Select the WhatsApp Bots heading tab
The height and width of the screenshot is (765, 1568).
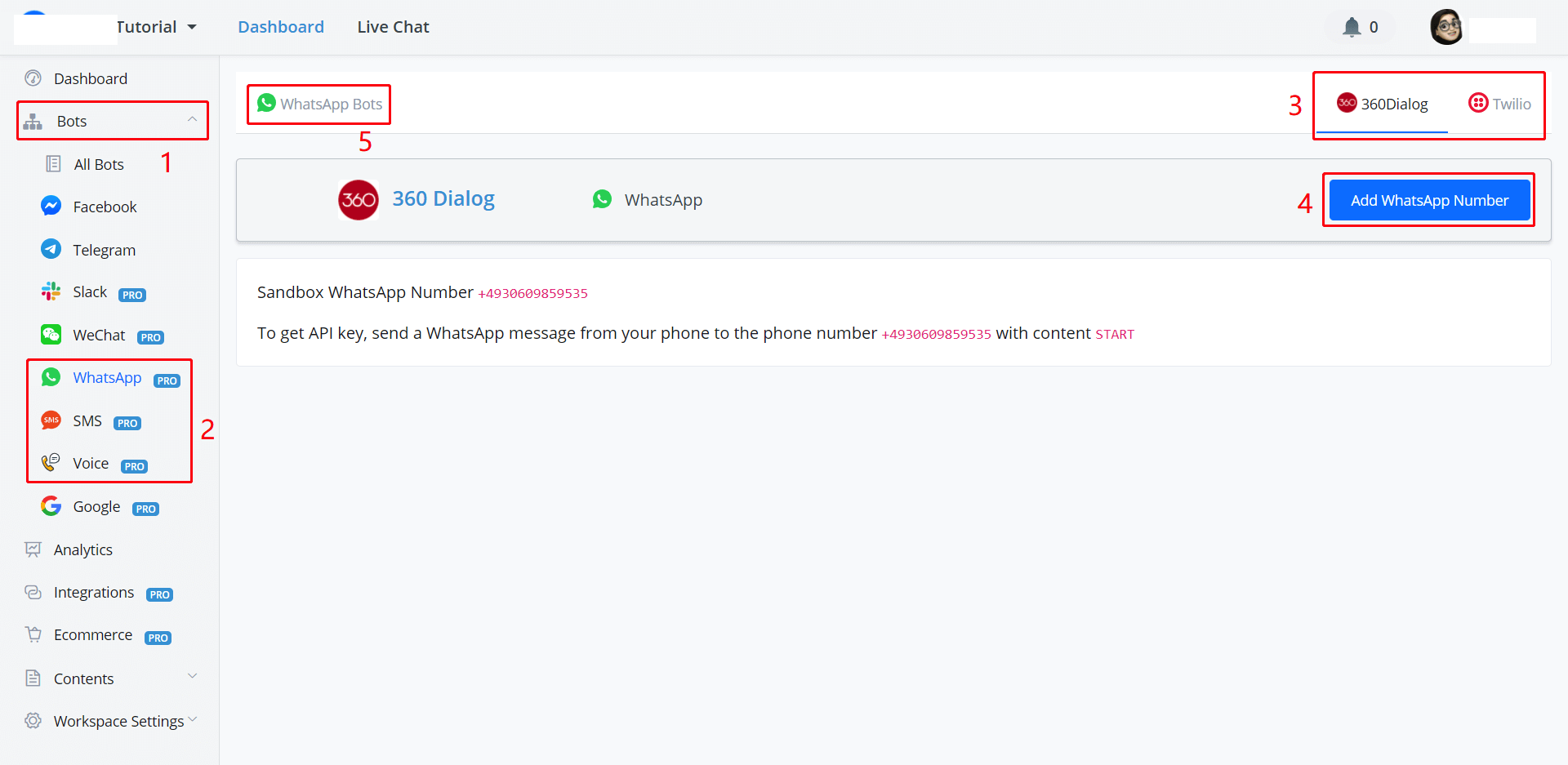point(319,104)
